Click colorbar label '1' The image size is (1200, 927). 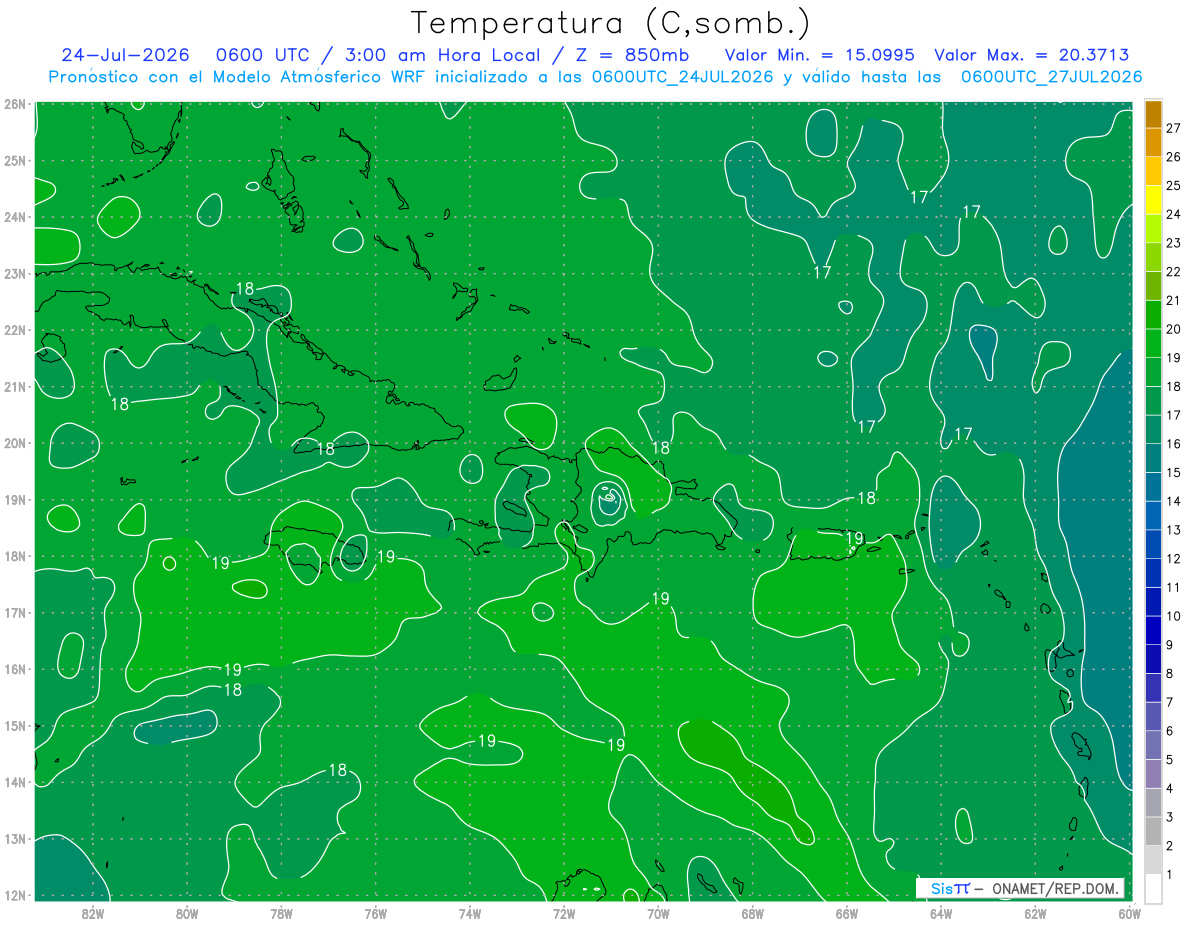point(1170,875)
